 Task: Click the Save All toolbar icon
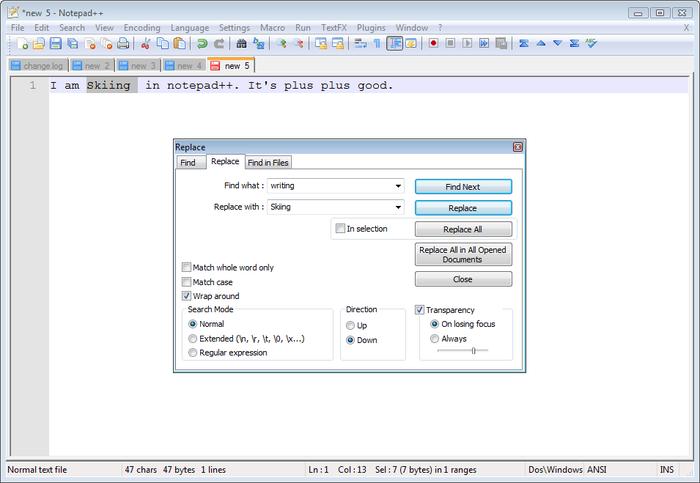(x=72, y=43)
